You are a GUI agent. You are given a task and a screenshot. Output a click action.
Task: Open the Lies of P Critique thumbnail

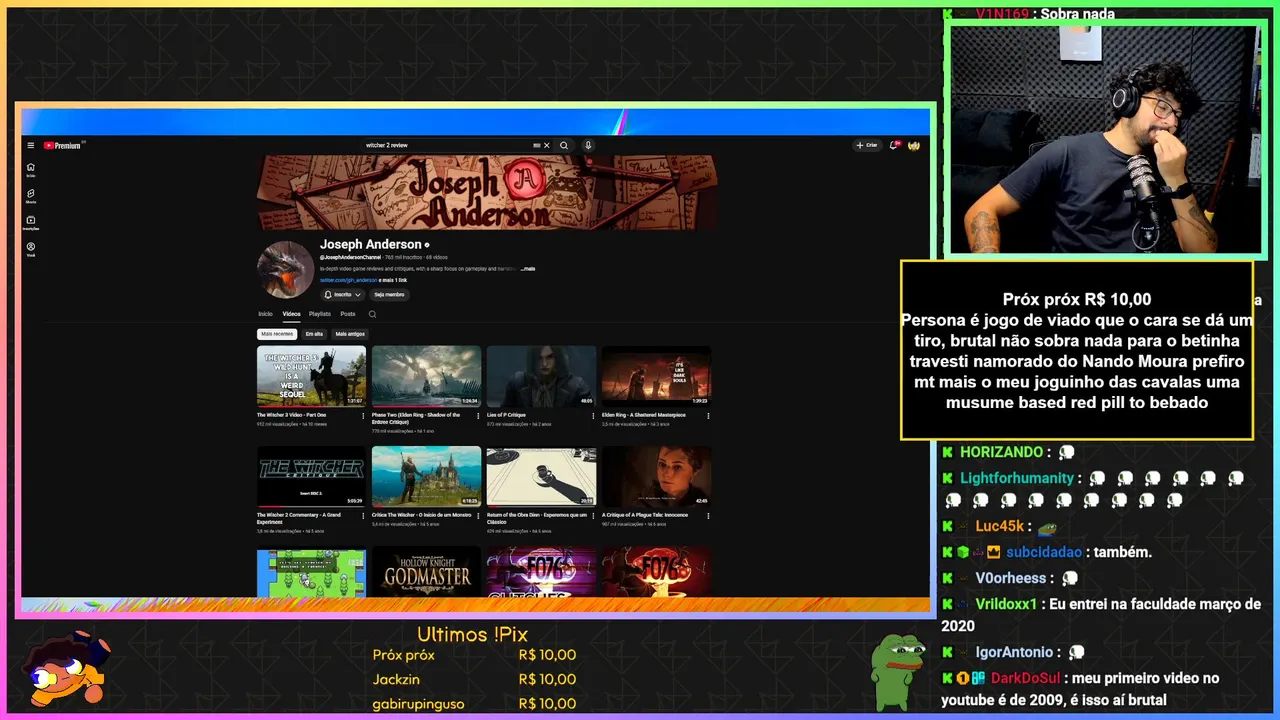click(541, 377)
